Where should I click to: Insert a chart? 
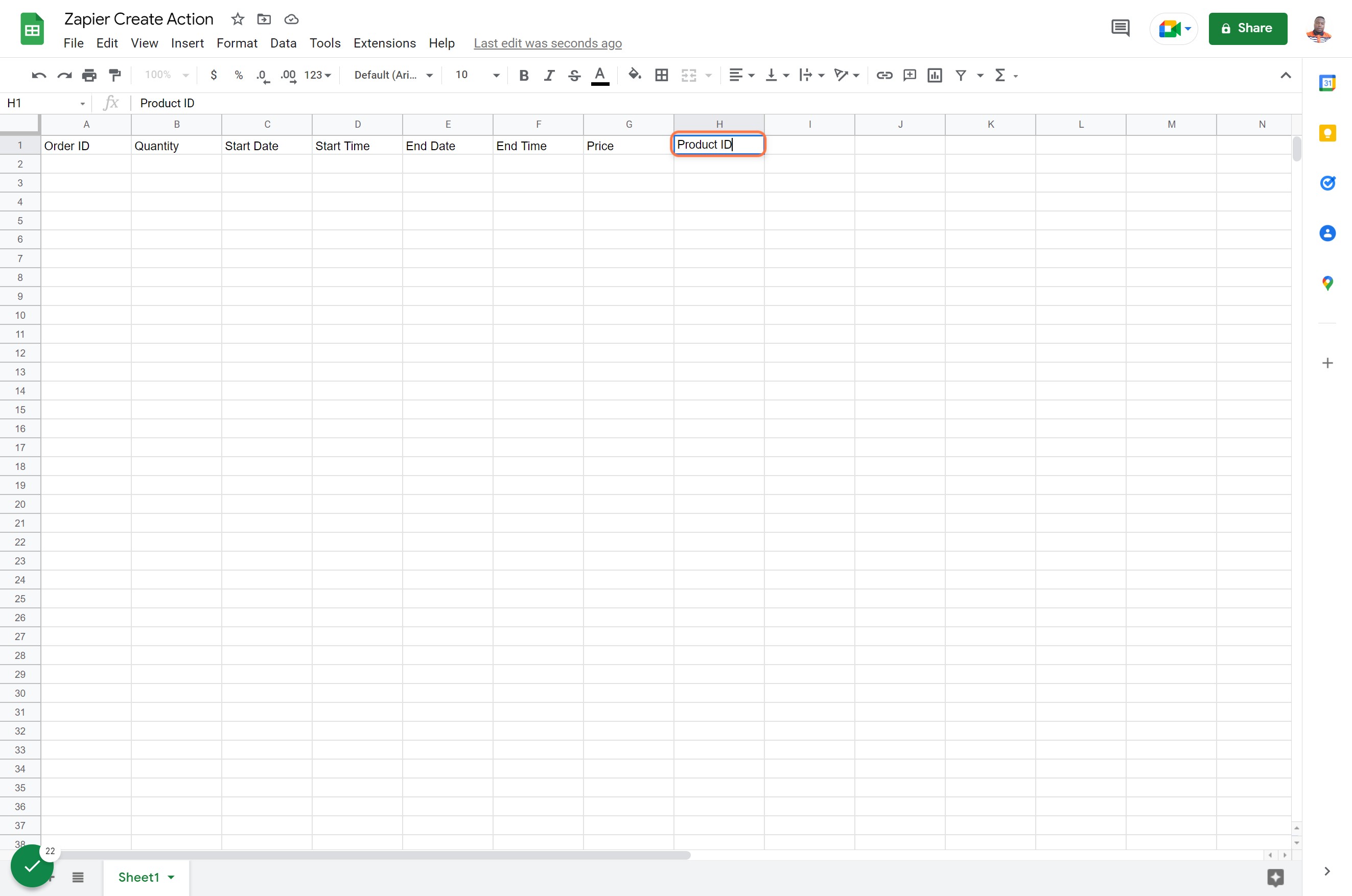(x=935, y=76)
